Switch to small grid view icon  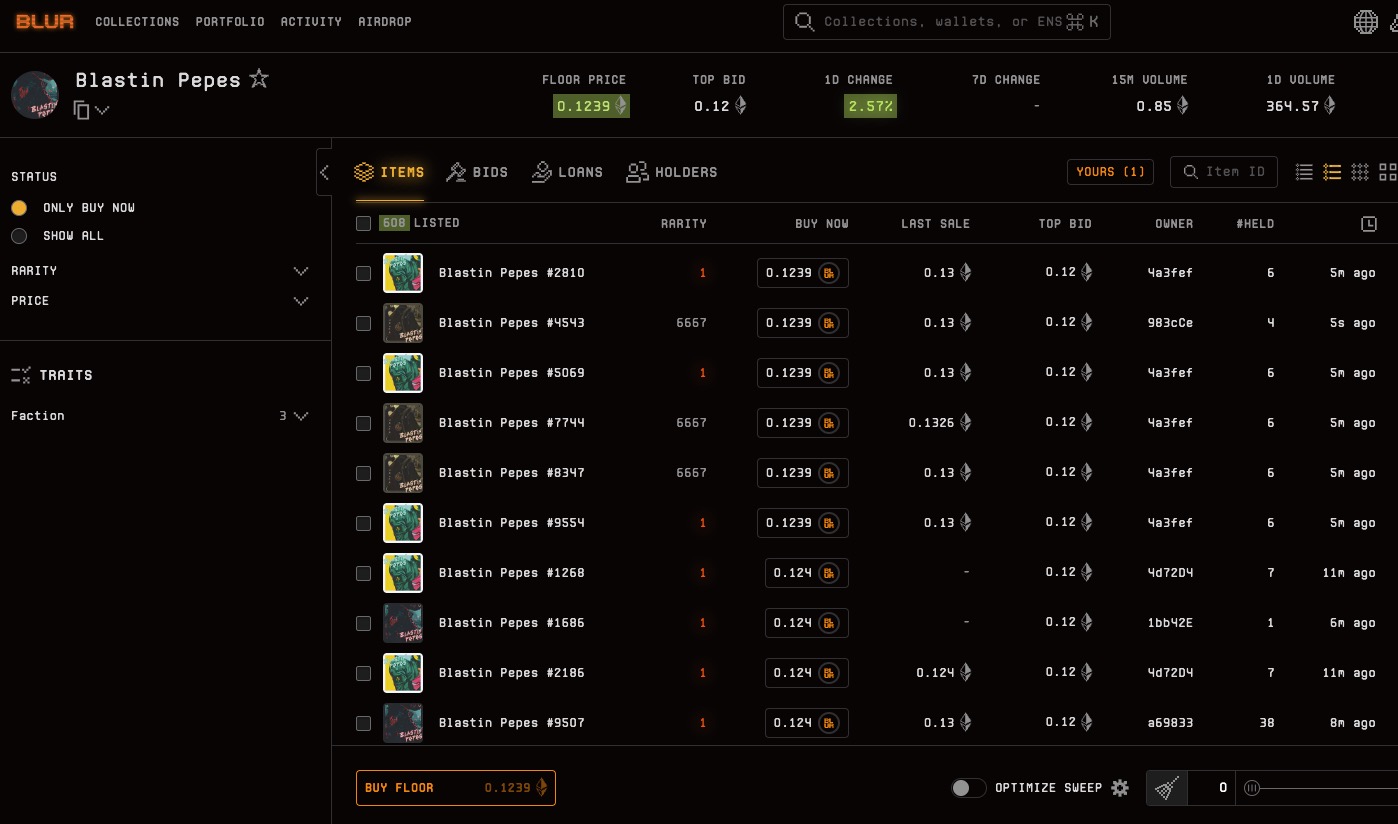coord(1360,172)
